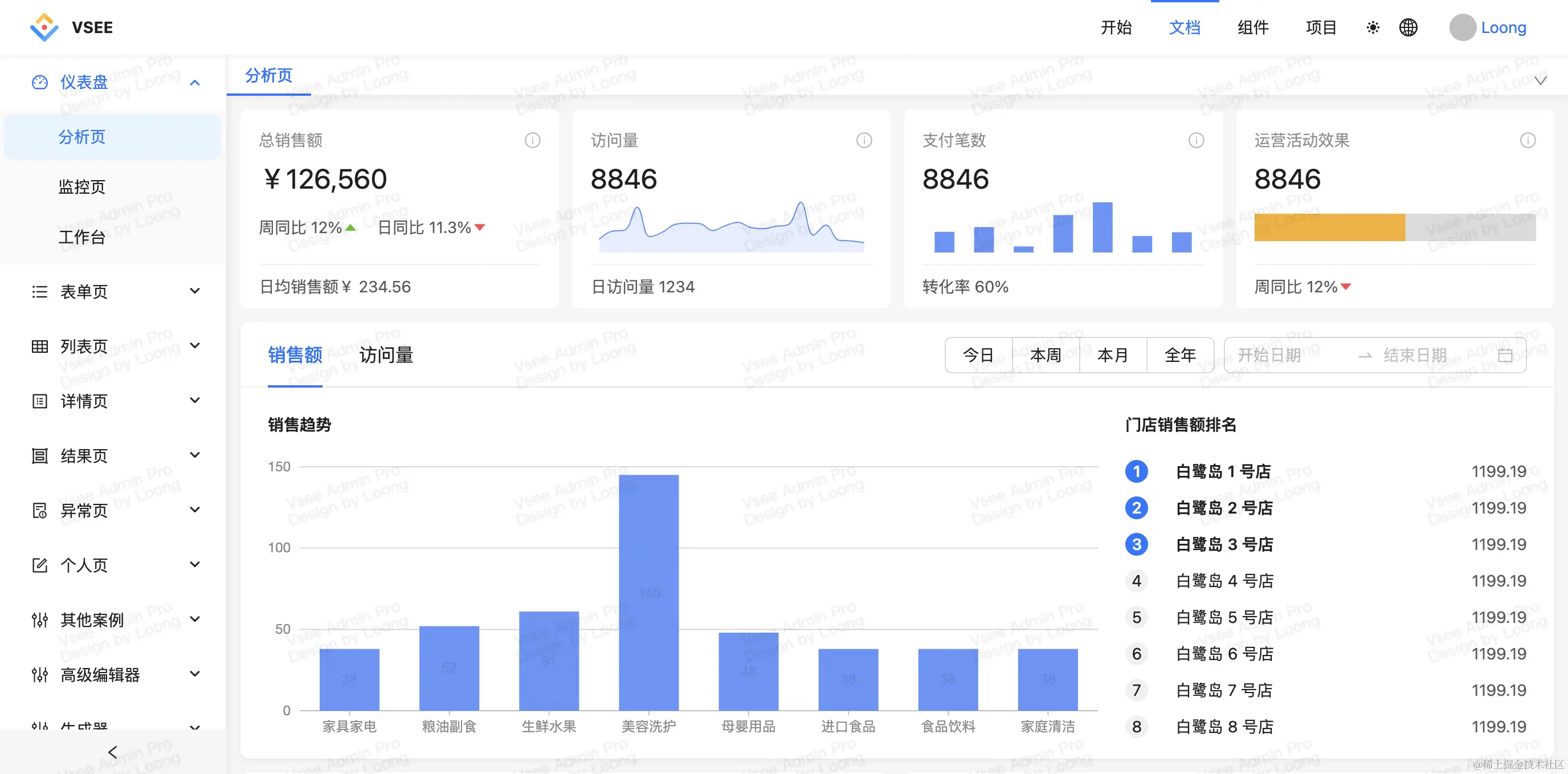Click info icon on 总销售额 card
This screenshot has width=1568, height=774.
[532, 141]
